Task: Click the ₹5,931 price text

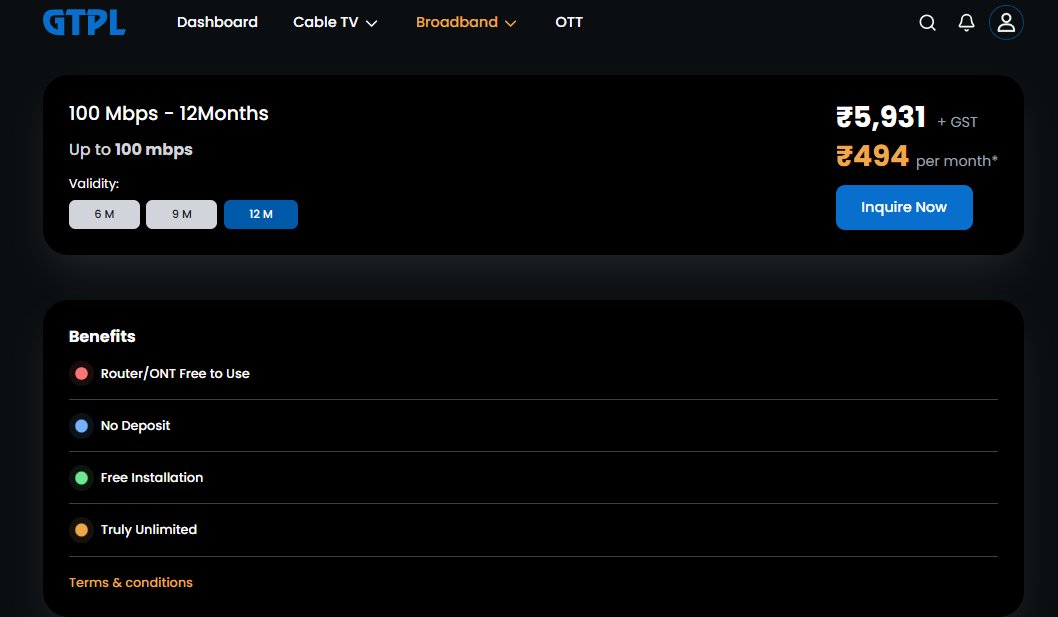Action: [881, 117]
